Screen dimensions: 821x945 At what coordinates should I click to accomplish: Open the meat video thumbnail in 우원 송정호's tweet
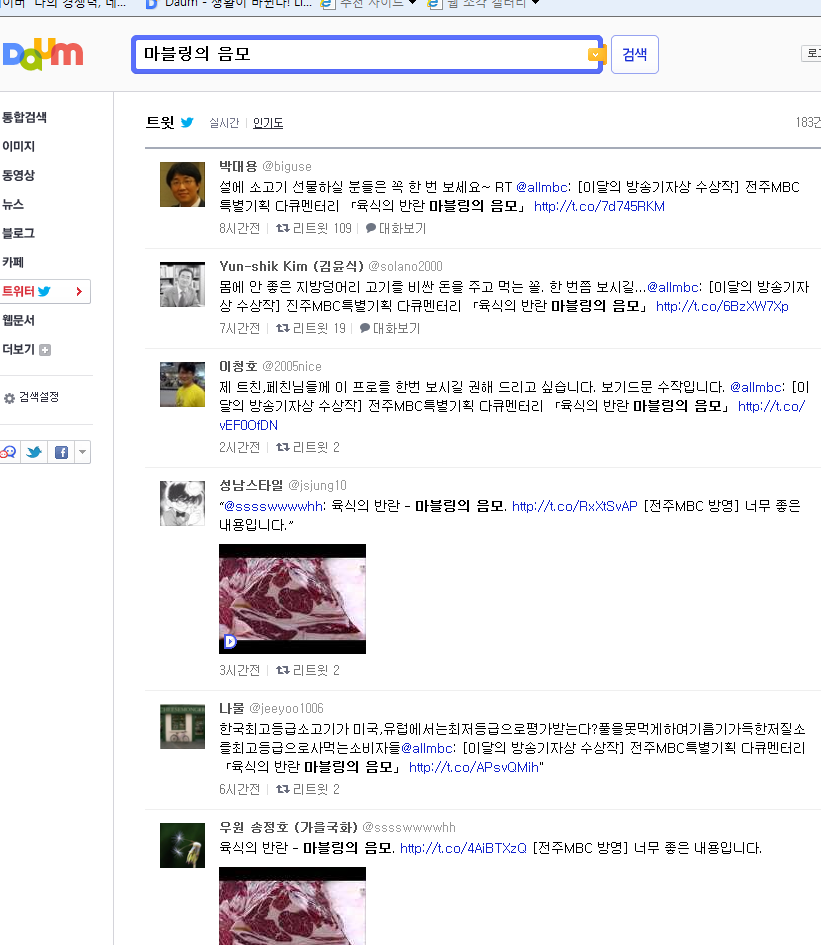click(x=292, y=906)
